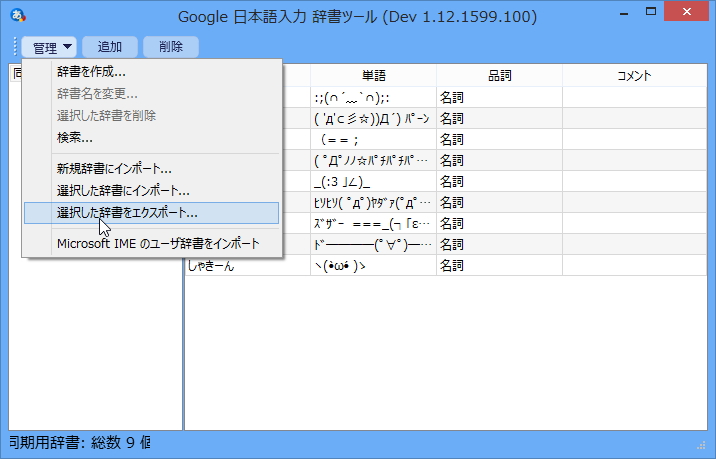The image size is (716, 459).
Task: Click the 追加 button
Action: pos(110,47)
